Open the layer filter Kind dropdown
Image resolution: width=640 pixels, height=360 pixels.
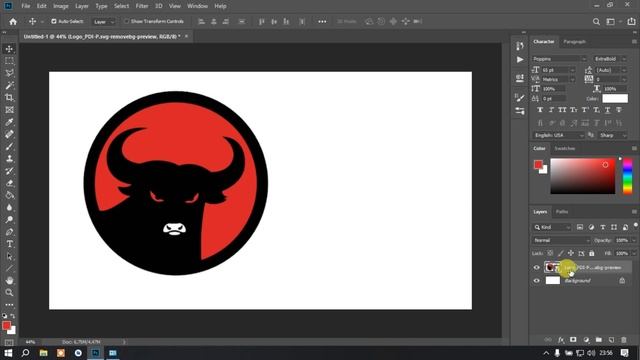[552, 227]
